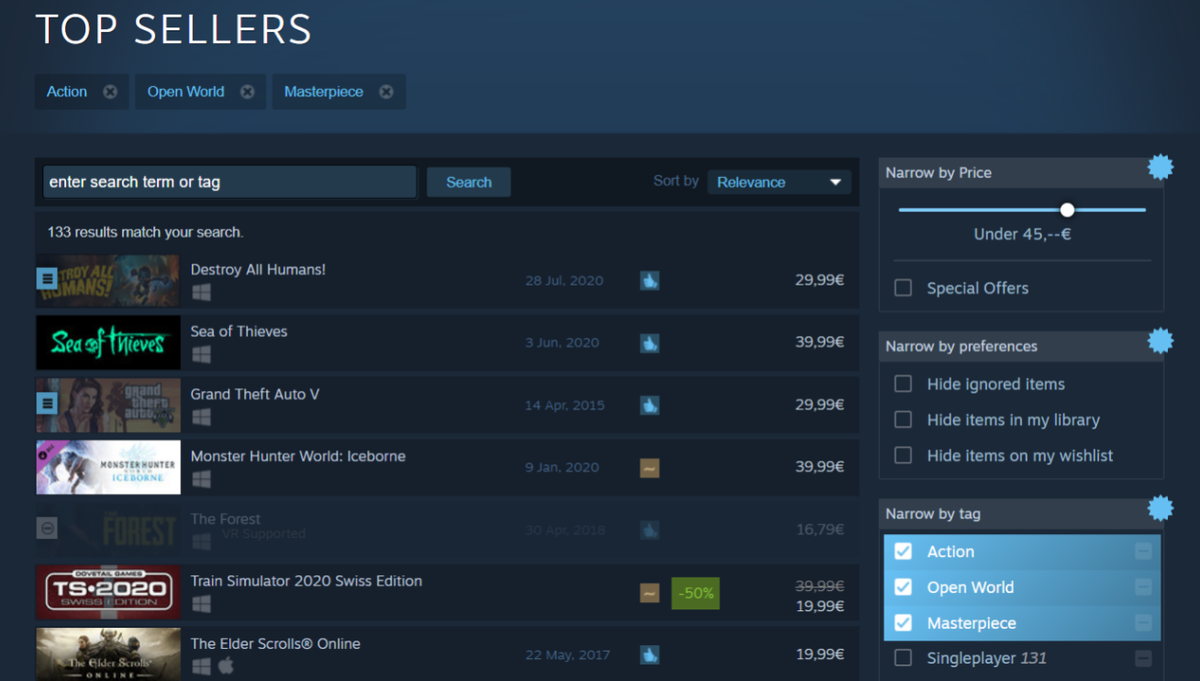The height and width of the screenshot is (681, 1200).
Task: Open Train Simulator 2020 Swiss Edition title
Action: [306, 581]
